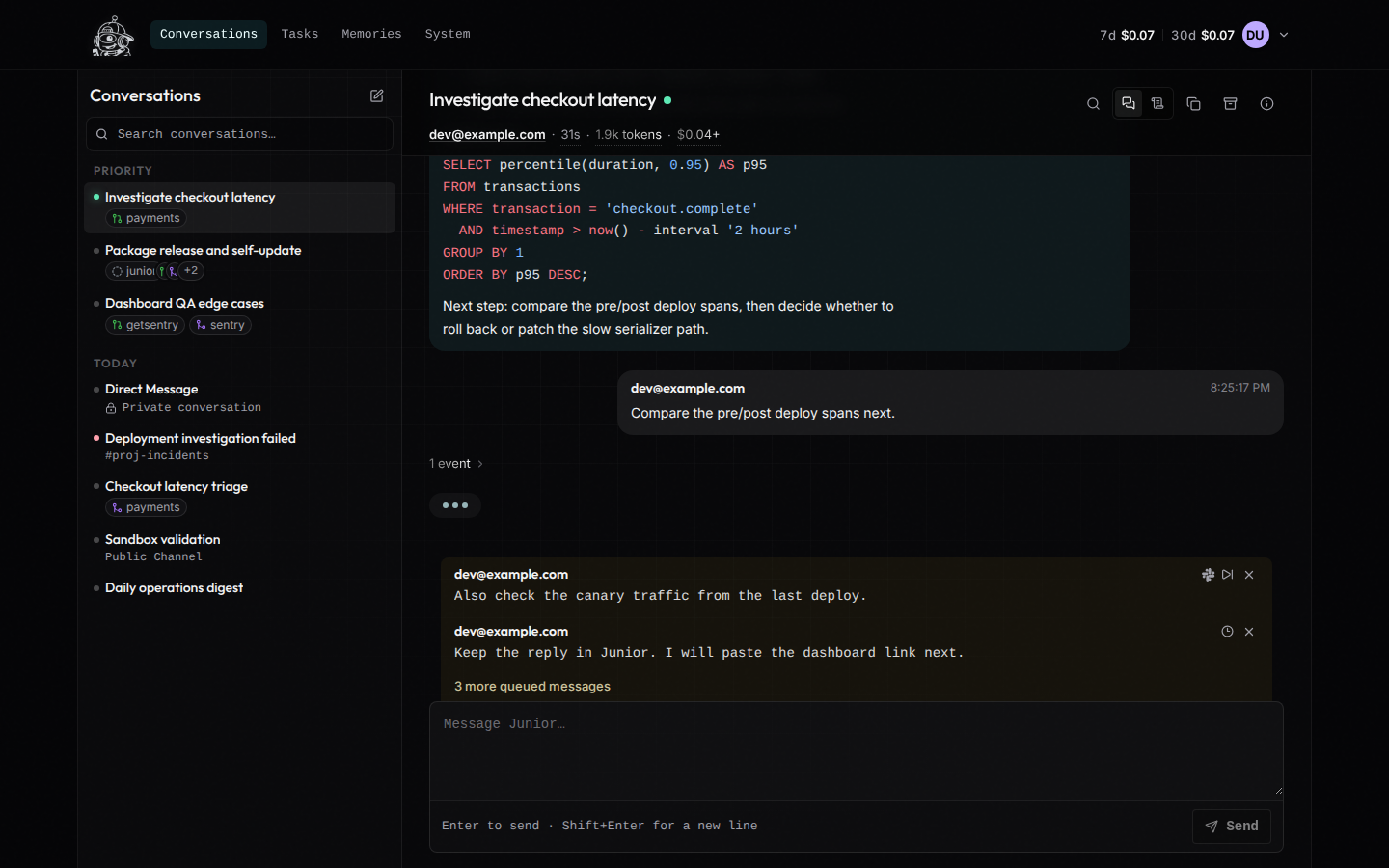The image size is (1389, 868).
Task: Switch to chat bubbles view
Action: tap(1129, 103)
